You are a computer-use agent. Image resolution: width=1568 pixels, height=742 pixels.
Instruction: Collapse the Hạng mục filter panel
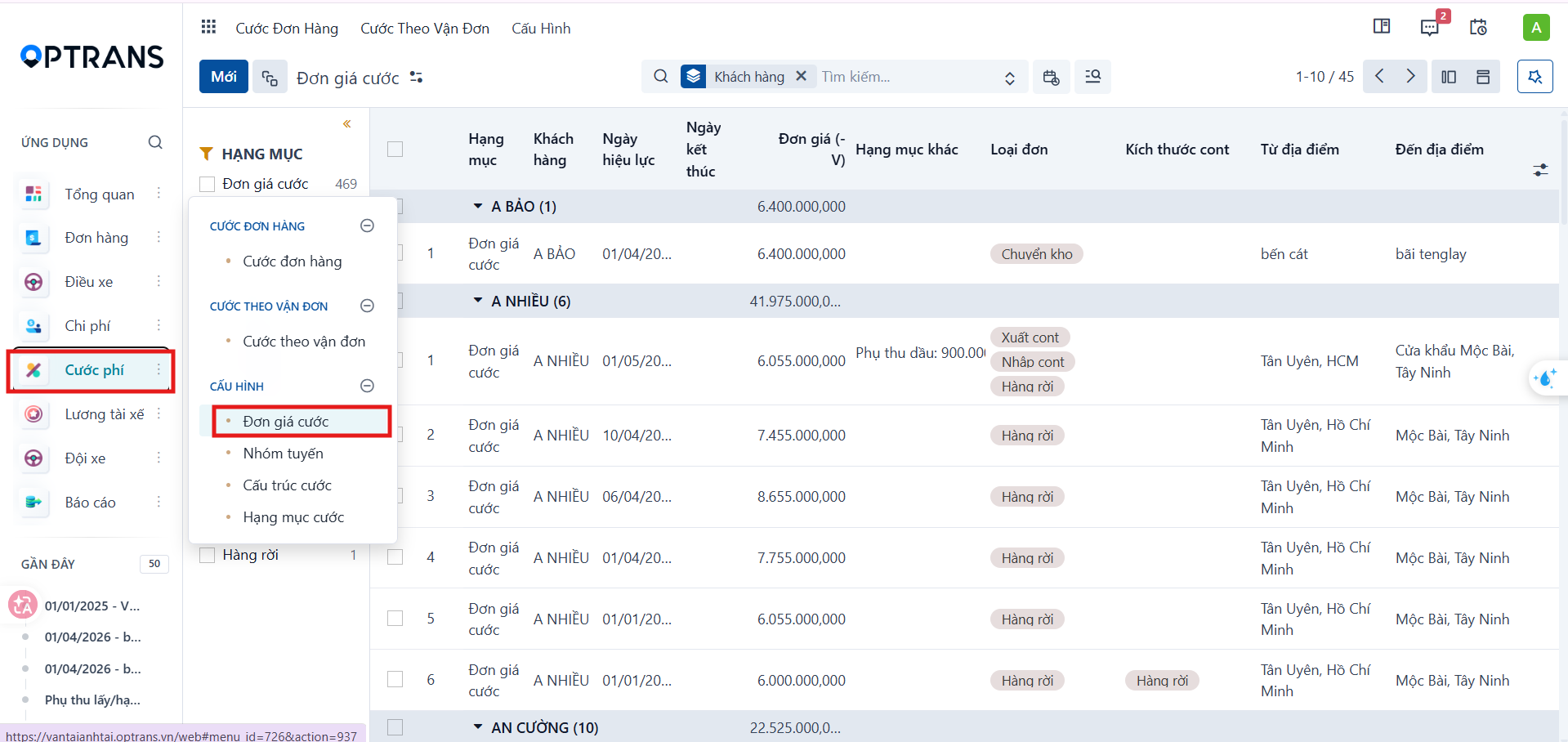[x=346, y=124]
